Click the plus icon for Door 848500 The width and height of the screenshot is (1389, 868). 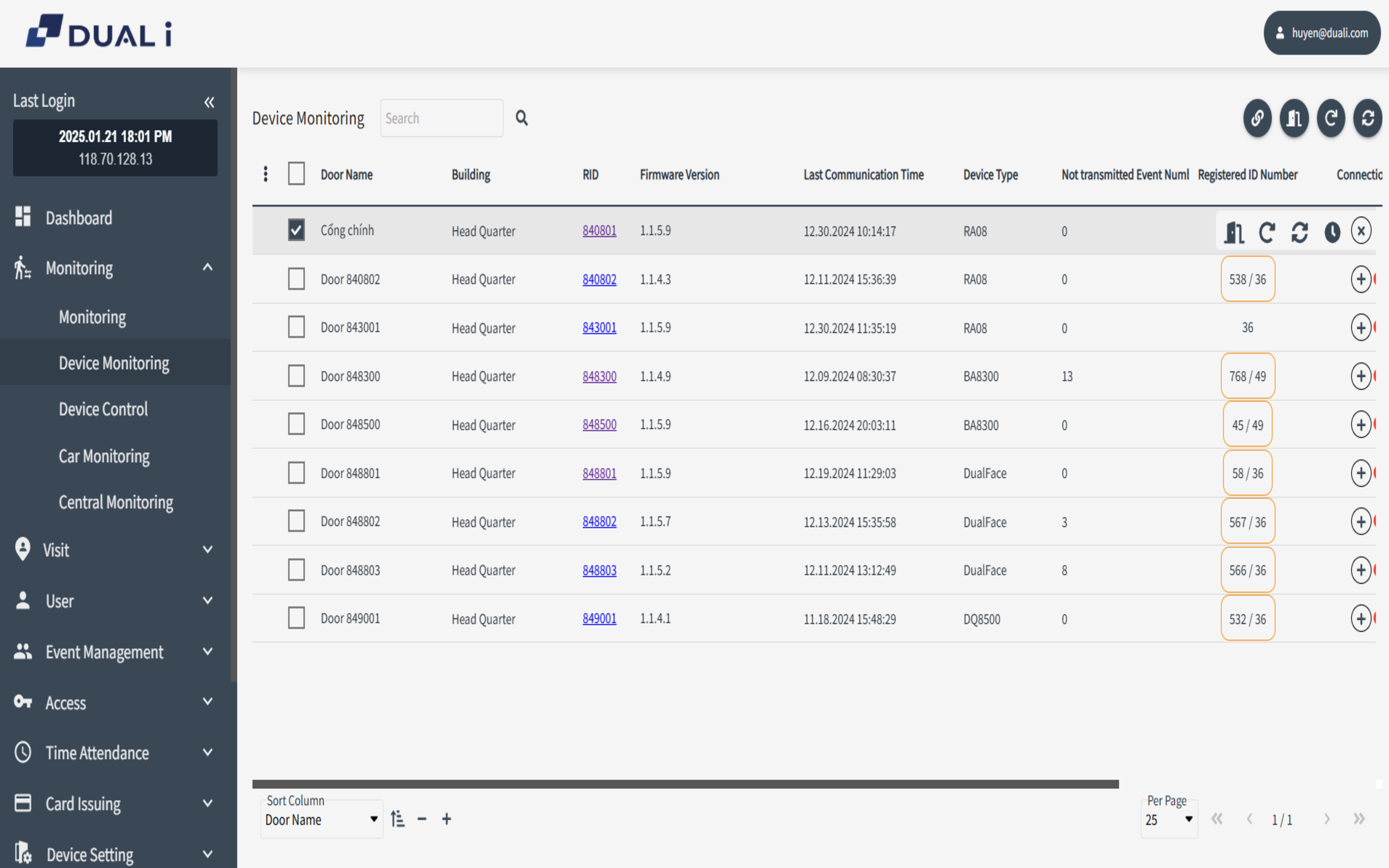tap(1361, 425)
